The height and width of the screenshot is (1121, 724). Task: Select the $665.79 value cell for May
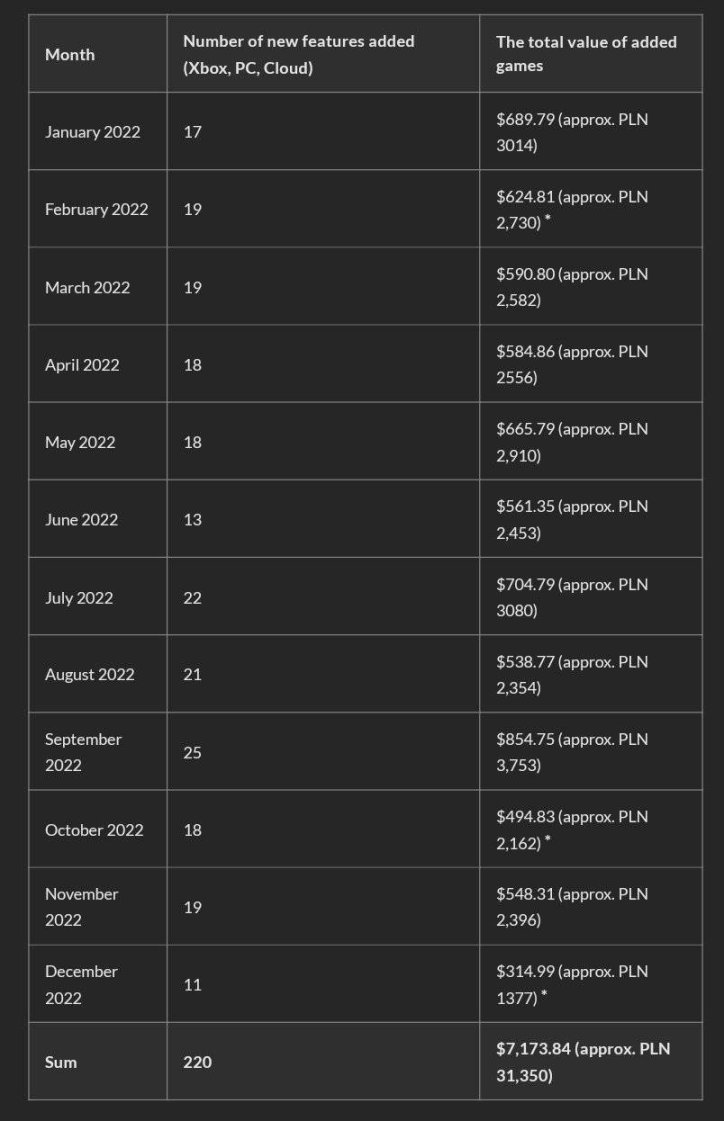572,442
